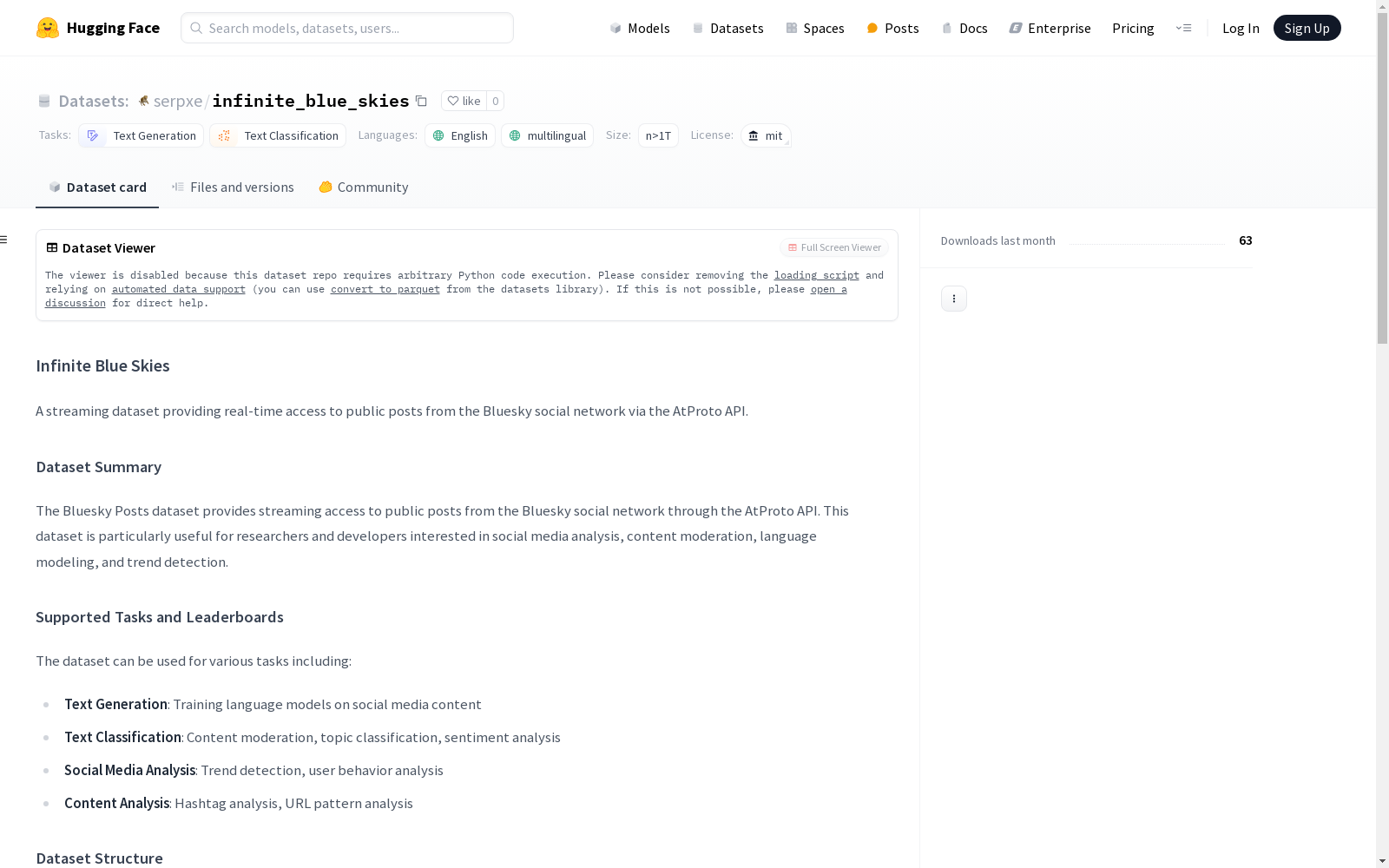Switch to the Dataset card tab
1389x868 pixels.
pos(97,187)
